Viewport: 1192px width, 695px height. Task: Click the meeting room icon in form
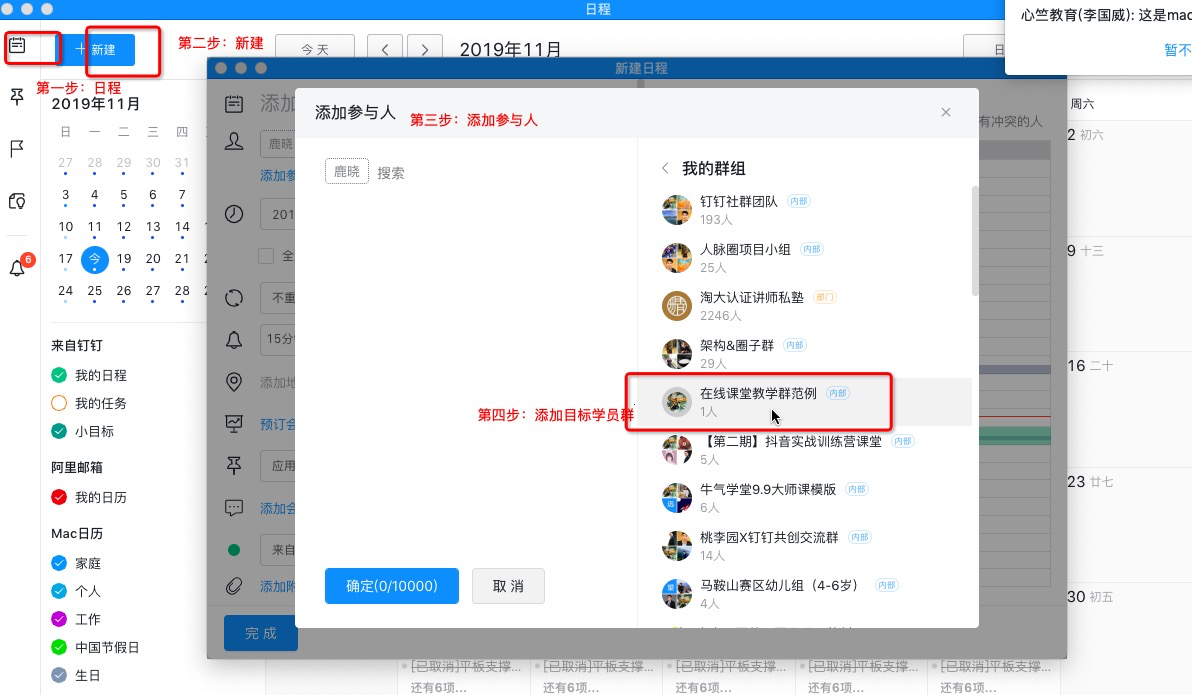234,424
